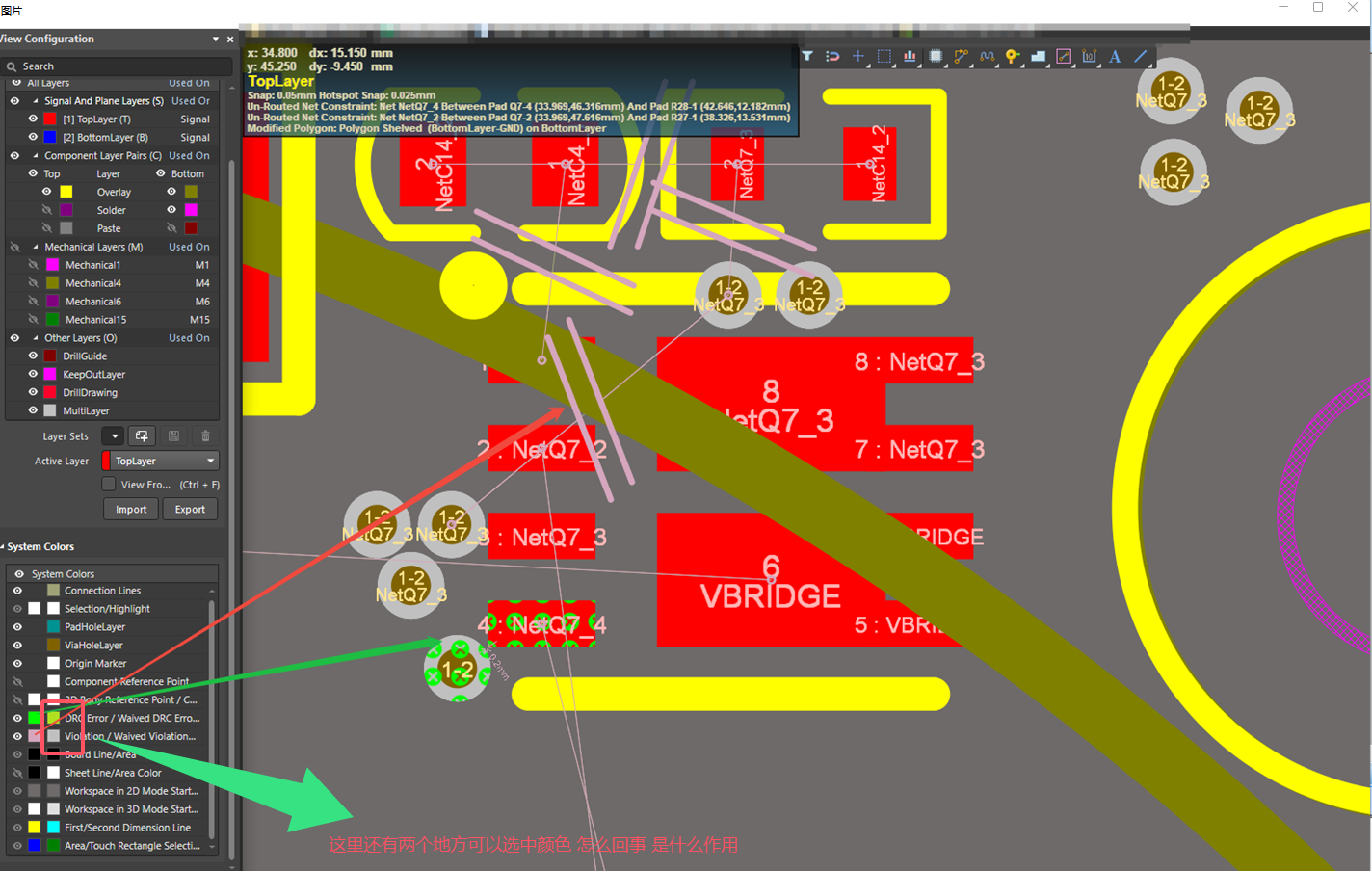1372x871 pixels.
Task: Select First/Second Dimension Line row
Action: [108, 828]
